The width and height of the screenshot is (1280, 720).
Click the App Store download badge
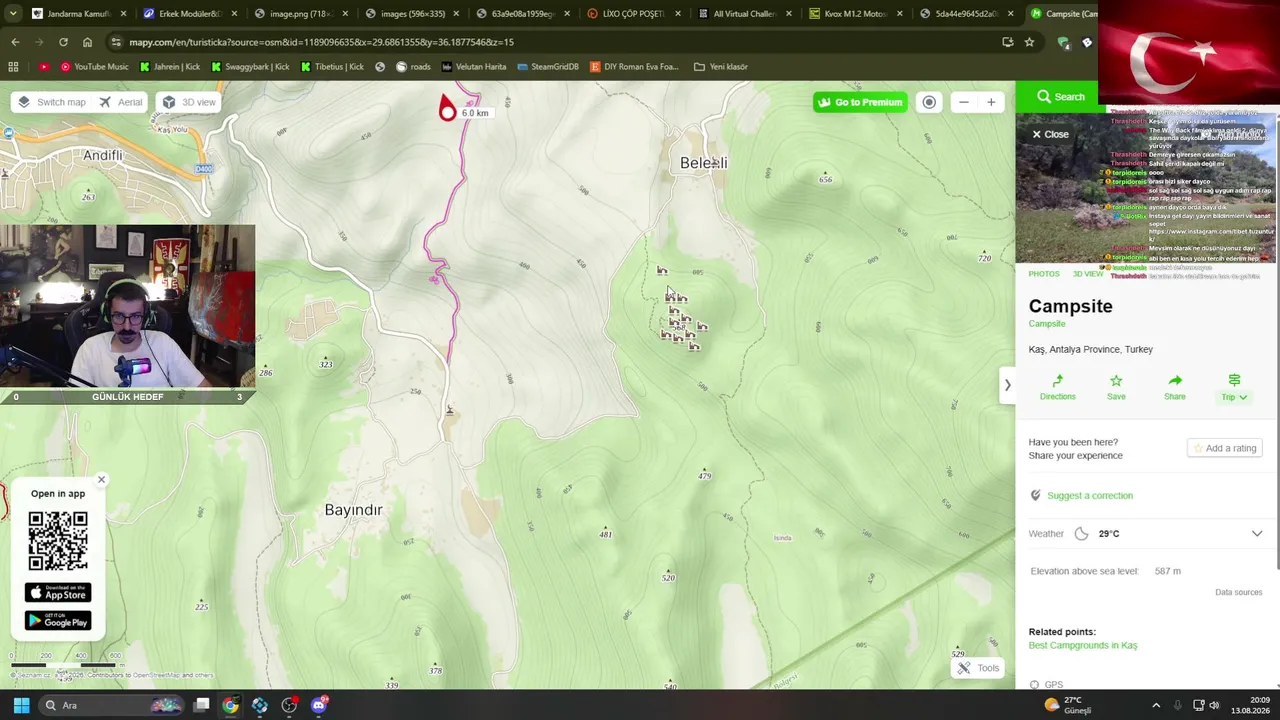pos(58,593)
